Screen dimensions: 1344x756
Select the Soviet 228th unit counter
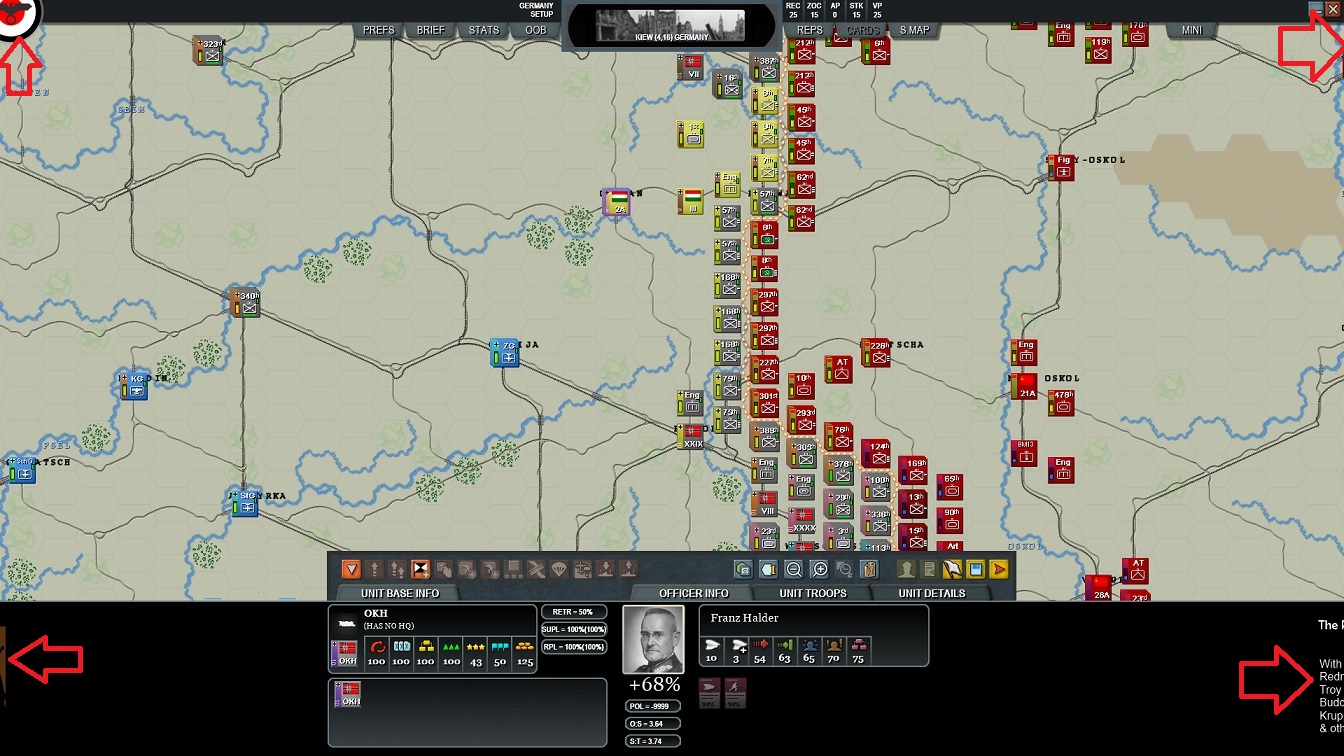[x=876, y=352]
